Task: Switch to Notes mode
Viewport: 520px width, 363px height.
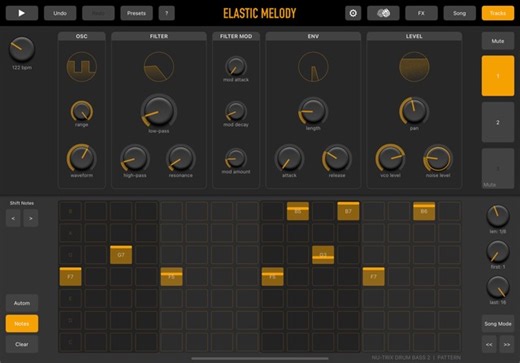Action: (22, 324)
